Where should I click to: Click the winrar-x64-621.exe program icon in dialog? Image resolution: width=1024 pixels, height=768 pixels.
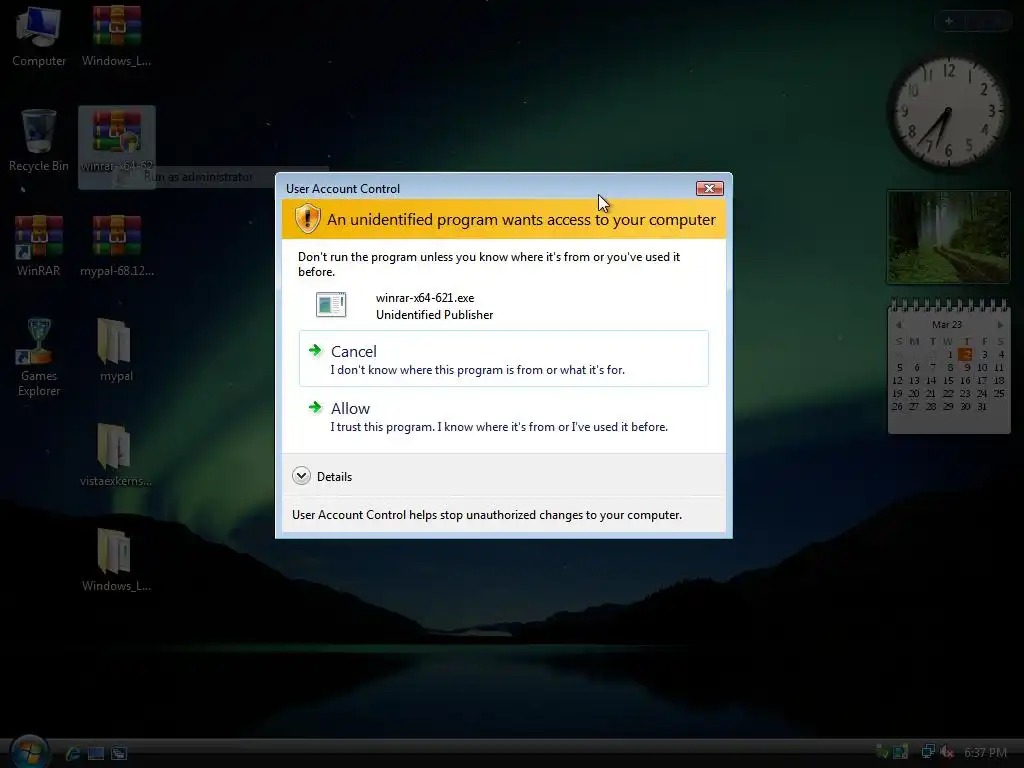tap(331, 305)
